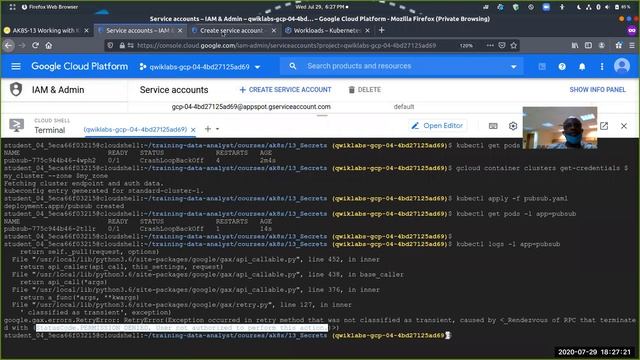The image size is (640, 360).
Task: Show site security padlock info
Action: click(x=122, y=46)
